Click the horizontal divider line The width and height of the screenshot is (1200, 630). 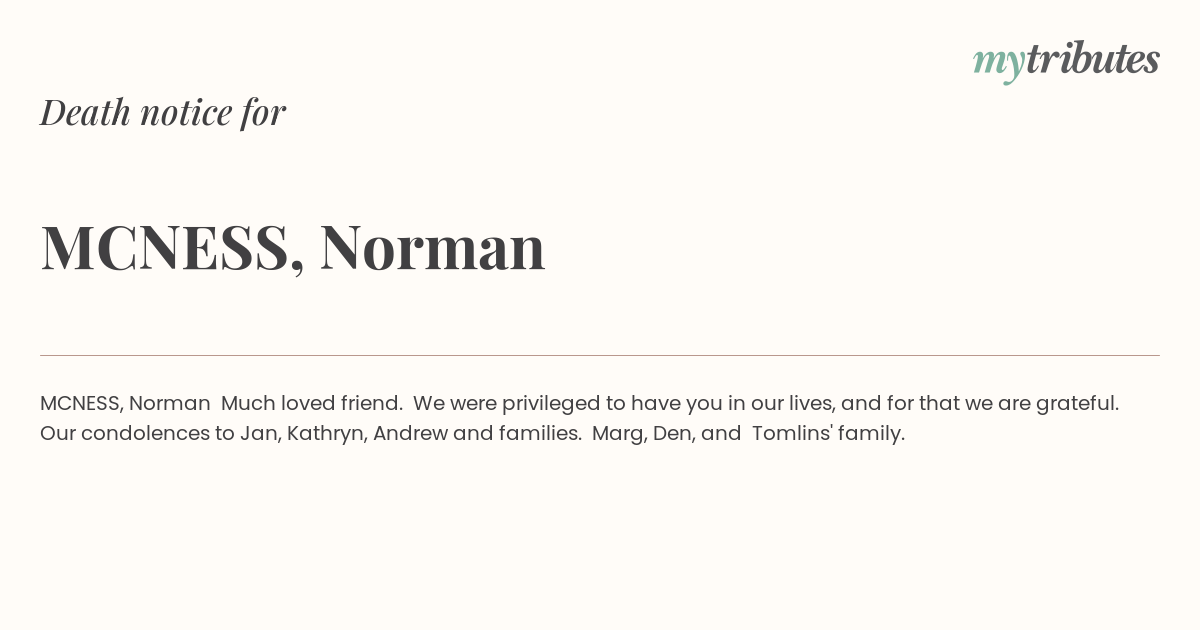coord(600,355)
